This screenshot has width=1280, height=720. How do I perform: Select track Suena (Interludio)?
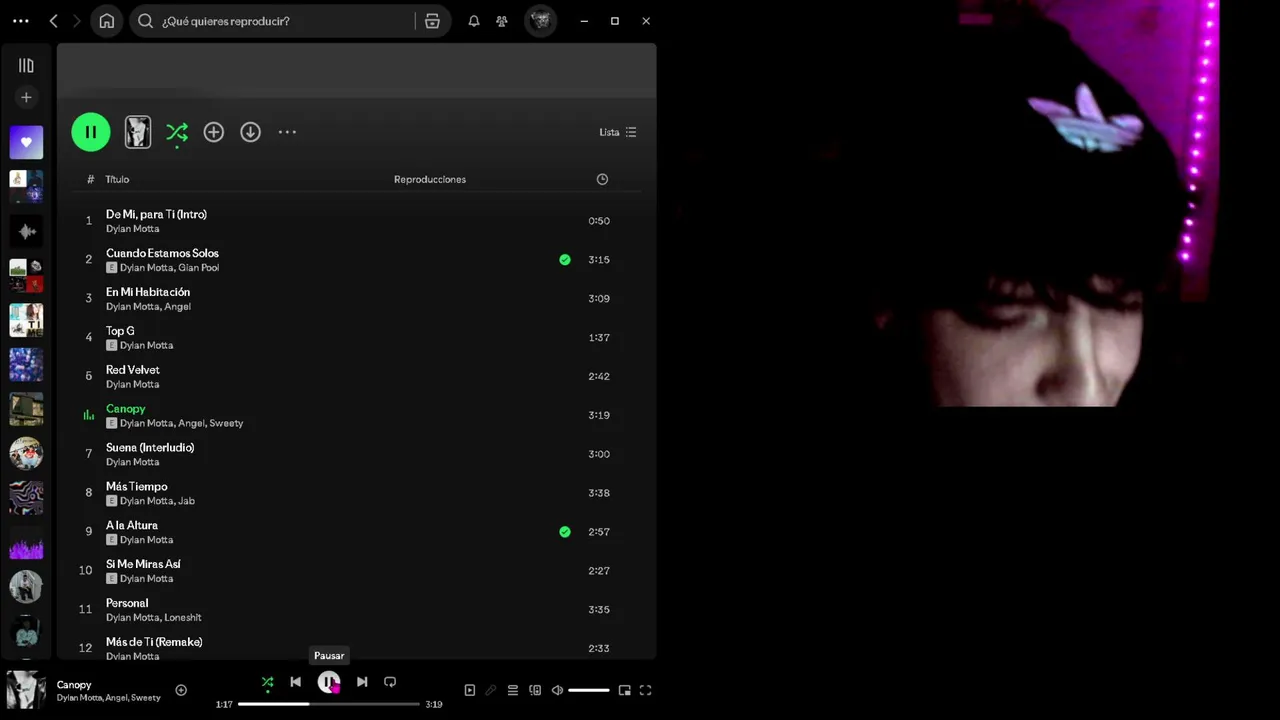150,447
